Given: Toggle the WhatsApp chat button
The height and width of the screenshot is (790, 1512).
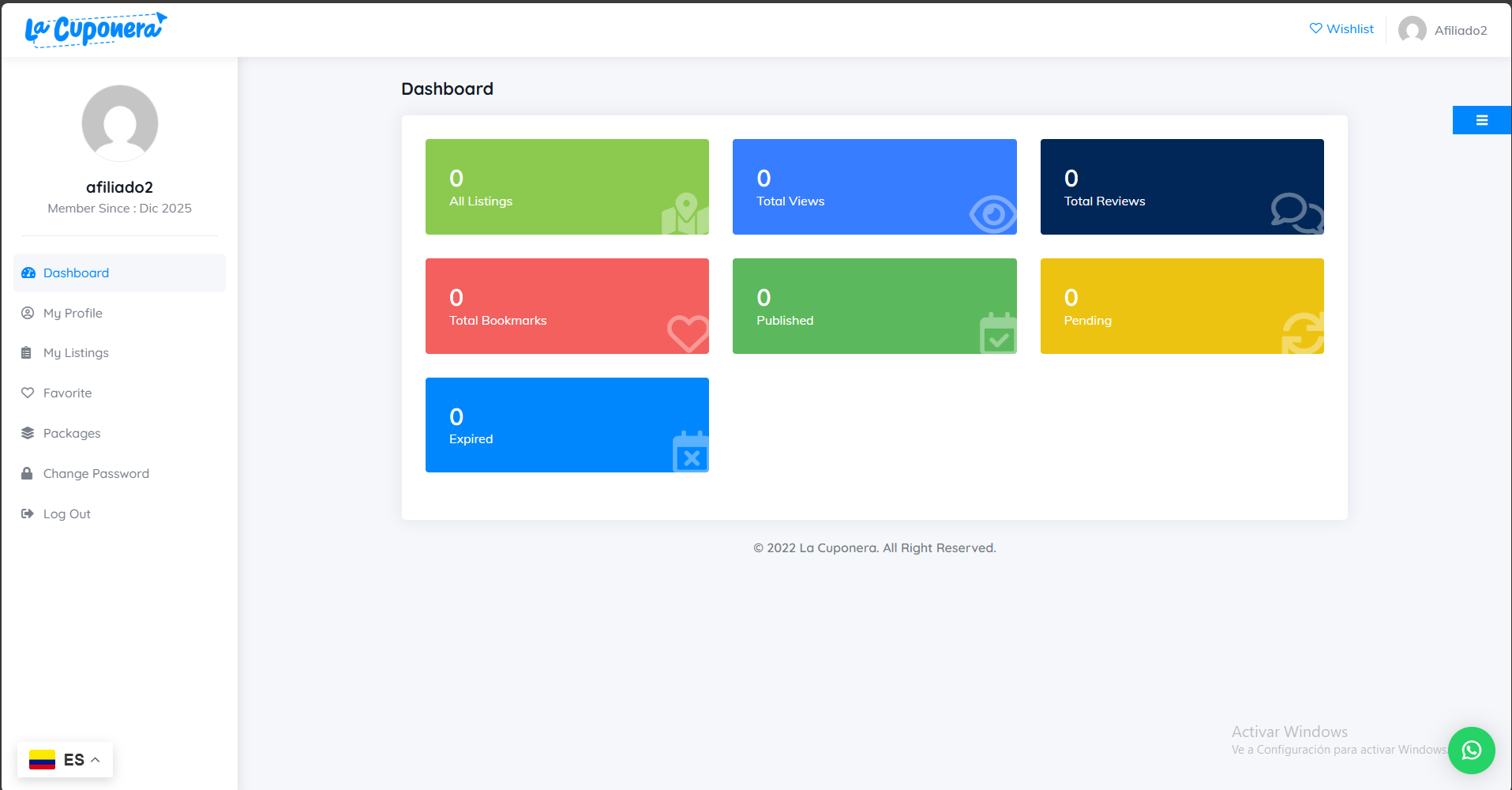Looking at the screenshot, I should pyautogui.click(x=1472, y=750).
